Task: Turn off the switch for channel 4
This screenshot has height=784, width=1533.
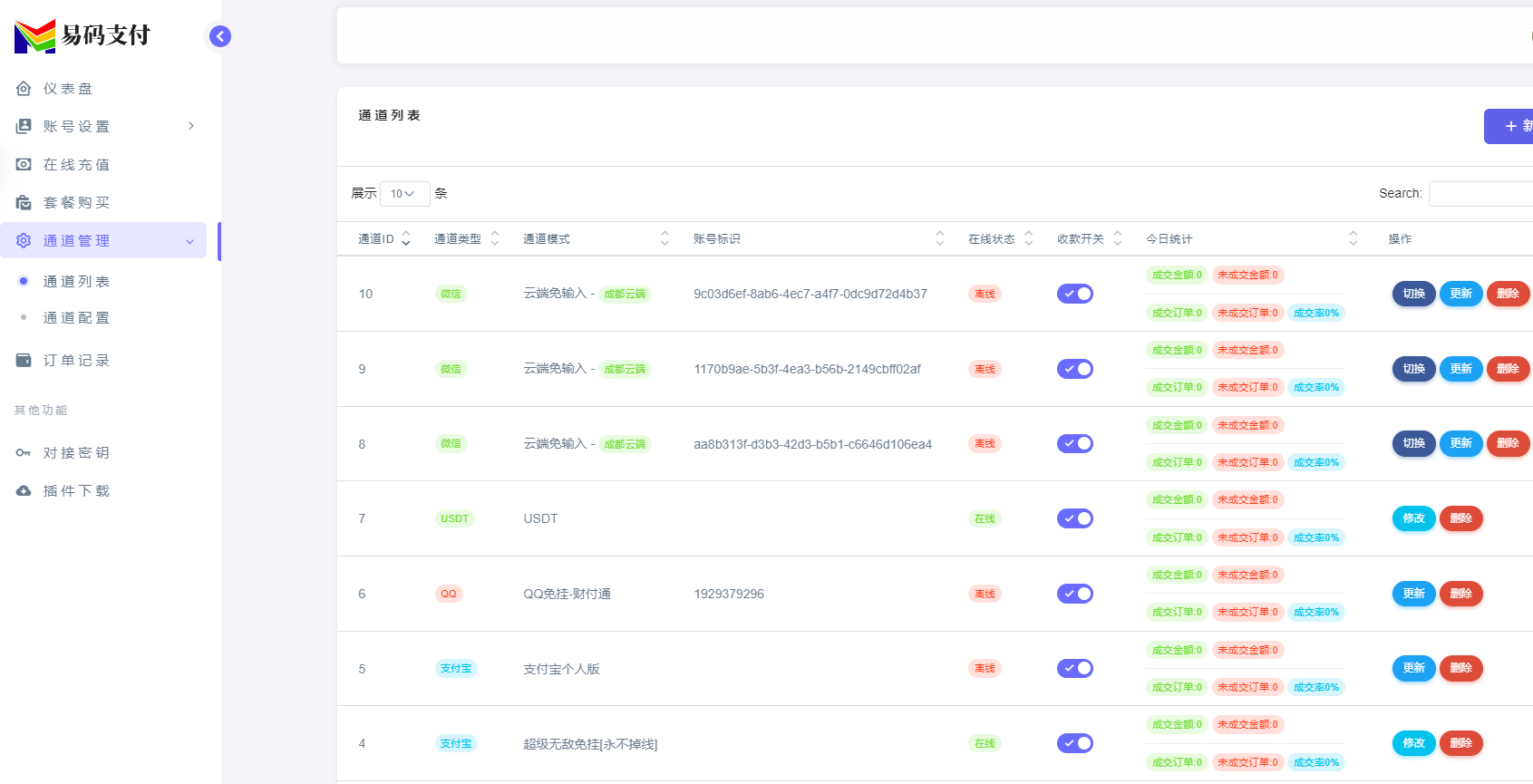Action: click(x=1074, y=743)
